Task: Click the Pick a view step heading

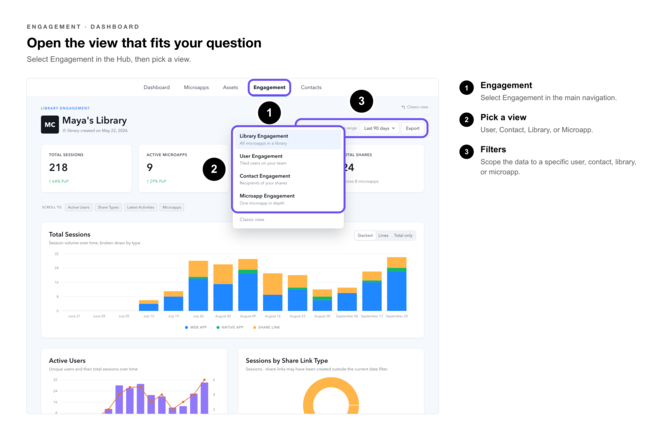Action: pos(503,117)
